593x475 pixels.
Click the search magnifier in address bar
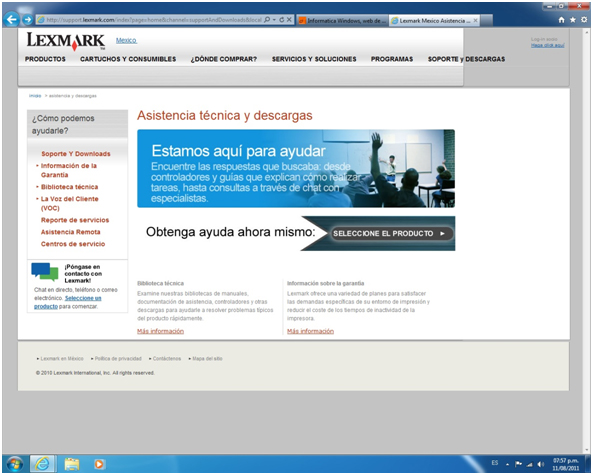(x=267, y=20)
